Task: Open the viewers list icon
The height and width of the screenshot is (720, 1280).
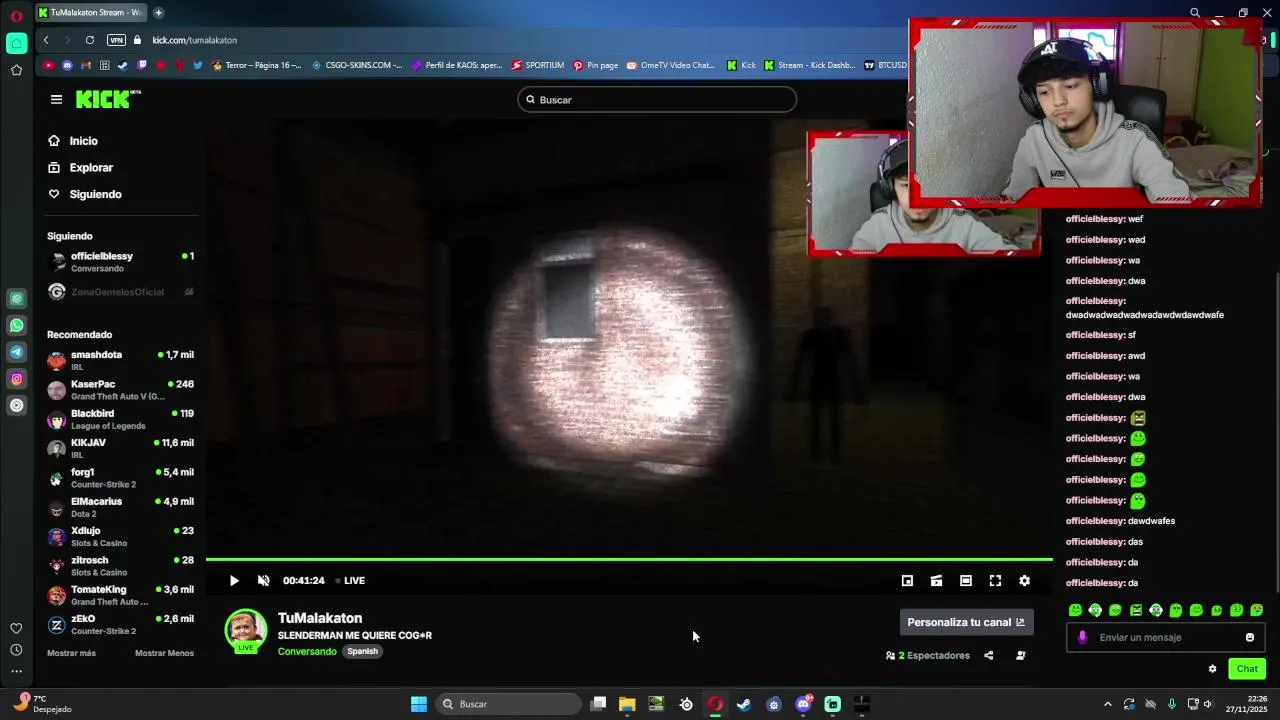Action: (x=1020, y=656)
